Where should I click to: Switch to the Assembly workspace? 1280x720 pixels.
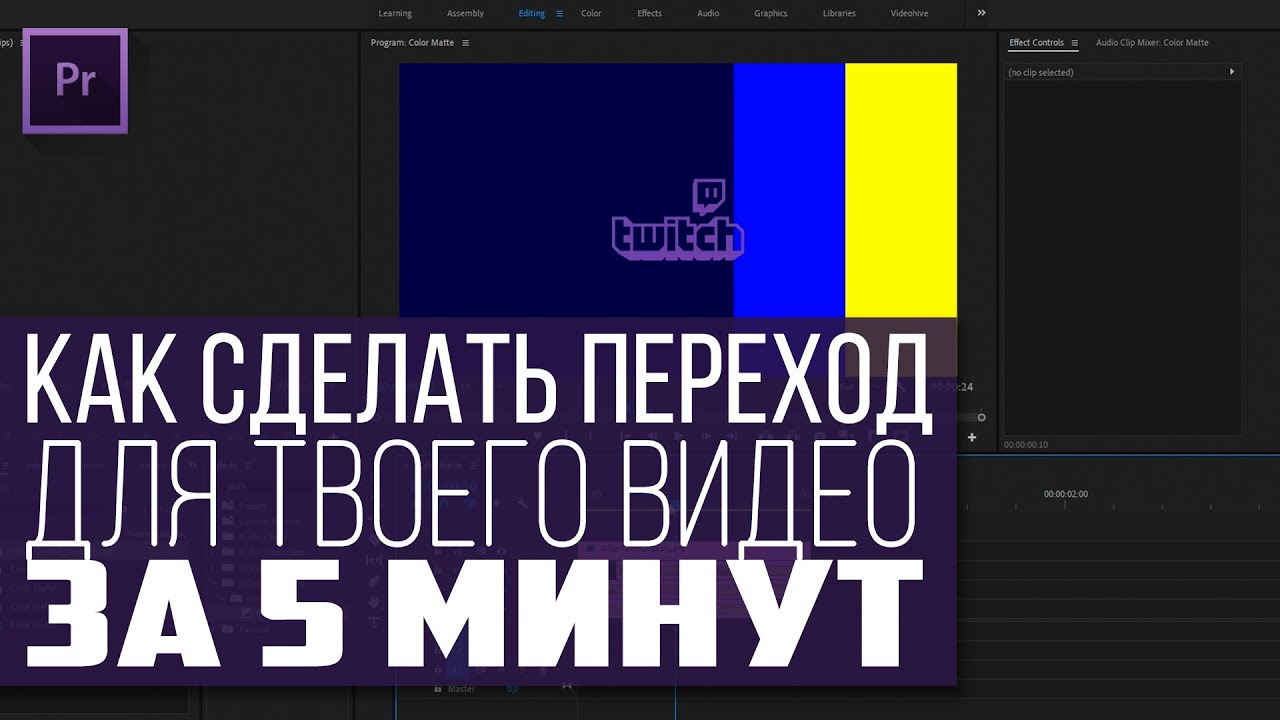coord(465,13)
